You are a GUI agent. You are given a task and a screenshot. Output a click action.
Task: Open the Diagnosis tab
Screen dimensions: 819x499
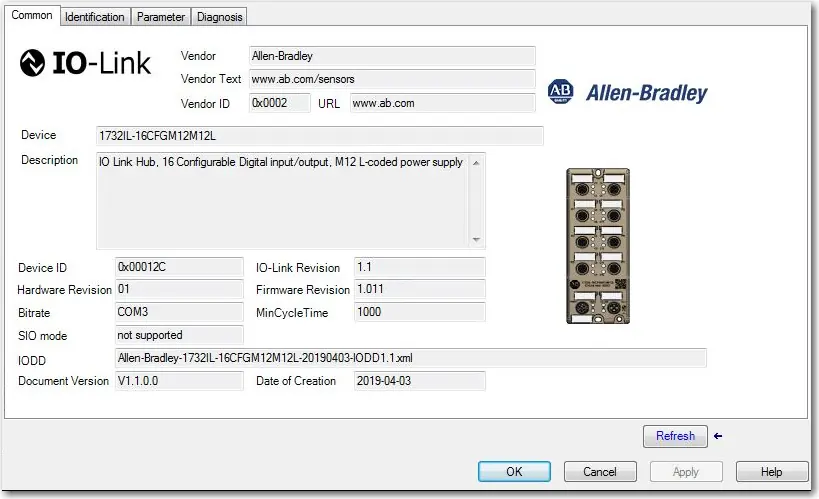[219, 17]
